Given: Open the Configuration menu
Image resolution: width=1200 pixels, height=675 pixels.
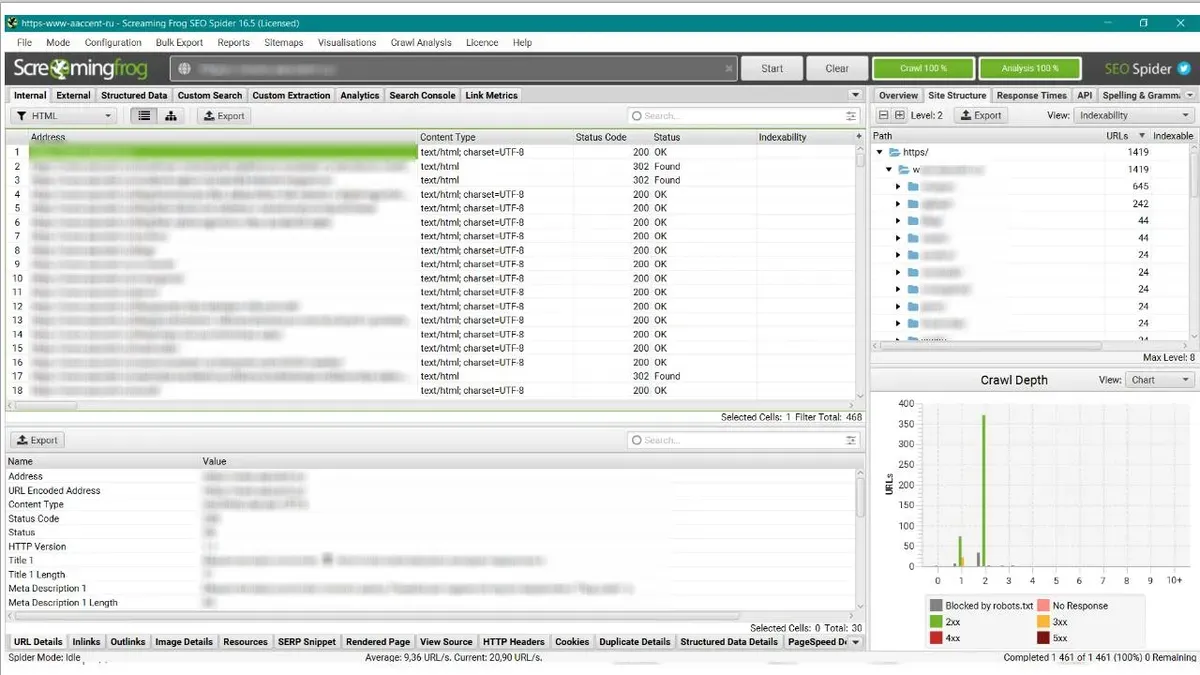Looking at the screenshot, I should [113, 43].
